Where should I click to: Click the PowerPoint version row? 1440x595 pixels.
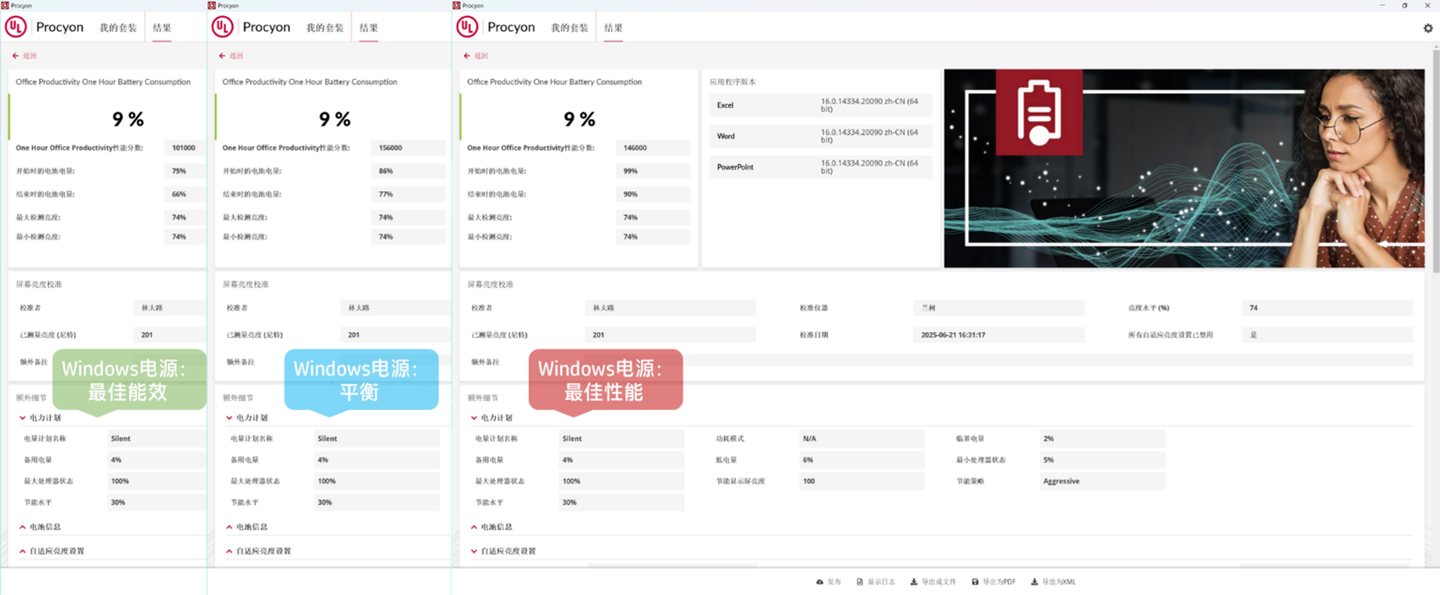(x=821, y=167)
